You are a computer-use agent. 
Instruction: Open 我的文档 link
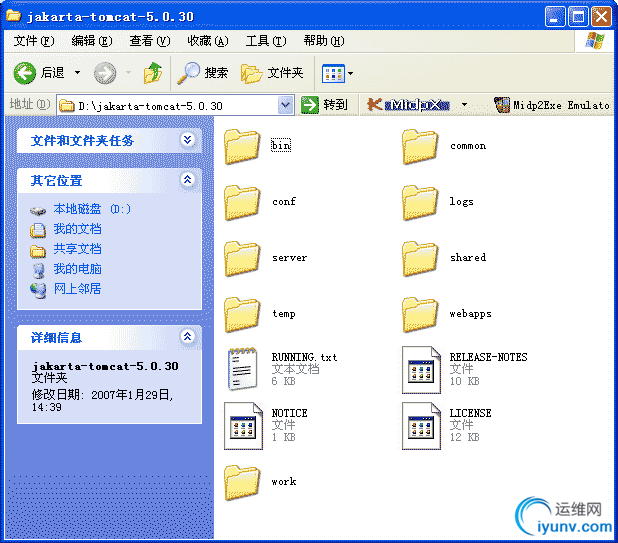point(78,229)
